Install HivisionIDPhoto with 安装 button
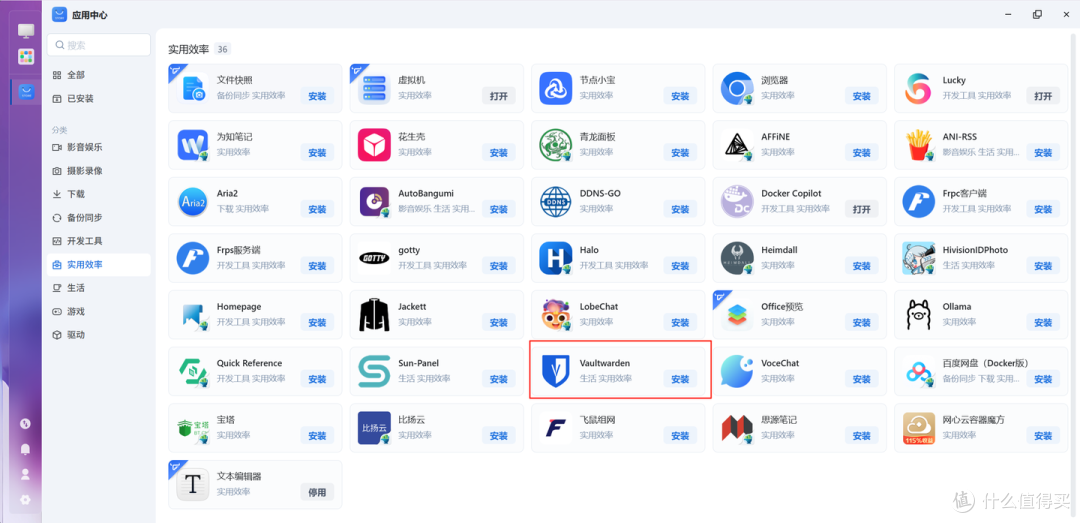Viewport: 1080px width, 523px height. pyautogui.click(x=1043, y=265)
